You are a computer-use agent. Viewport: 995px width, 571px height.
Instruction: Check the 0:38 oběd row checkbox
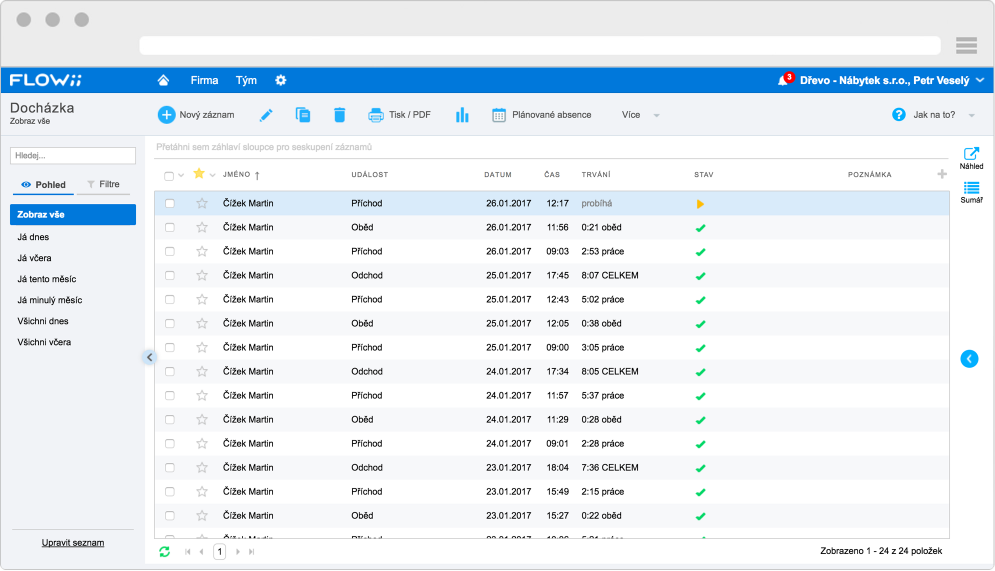pos(169,324)
